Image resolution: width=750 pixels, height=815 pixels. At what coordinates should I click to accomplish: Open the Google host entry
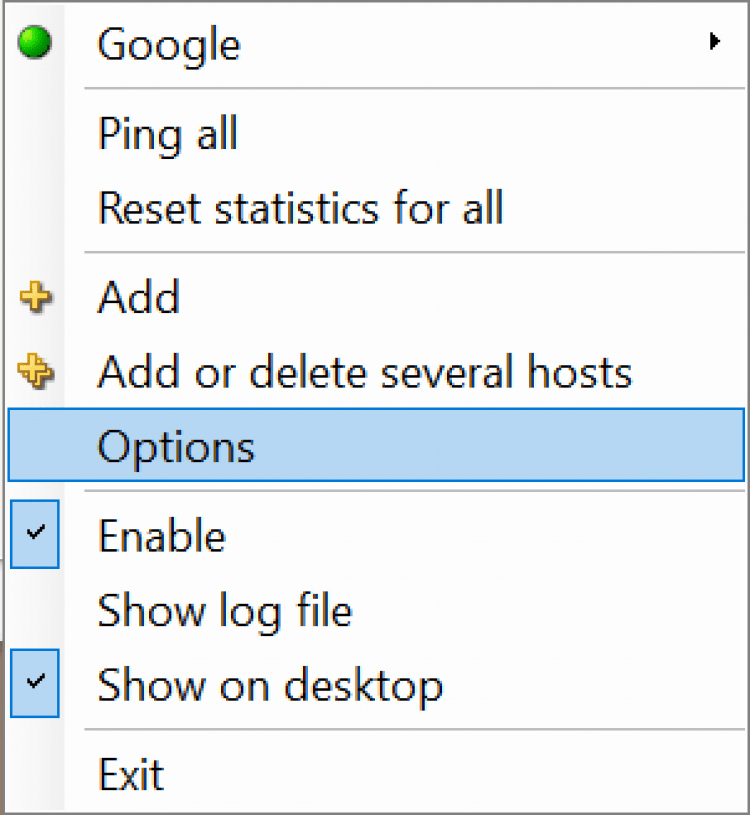[x=169, y=45]
